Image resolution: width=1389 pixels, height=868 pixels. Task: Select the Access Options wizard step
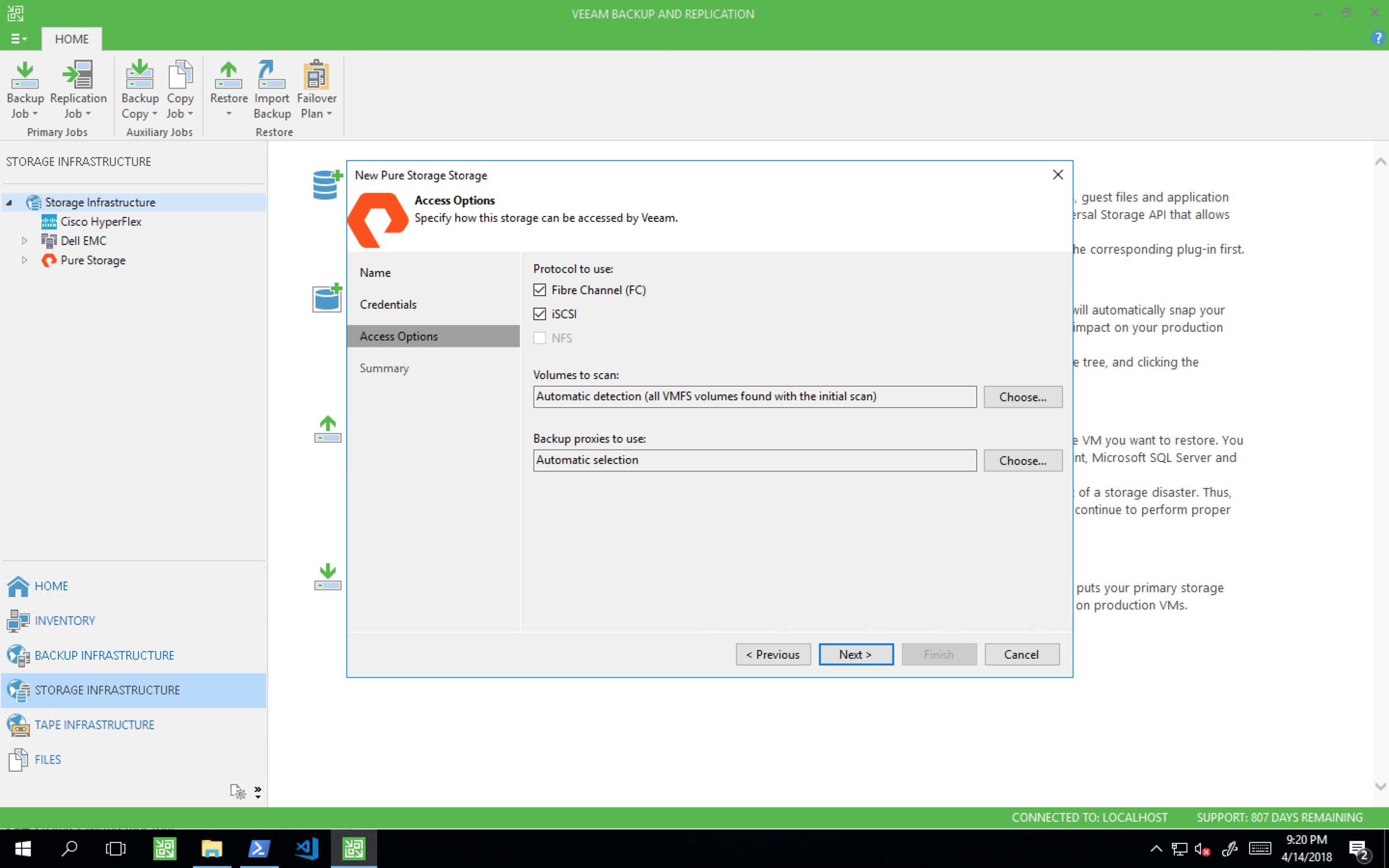(434, 337)
